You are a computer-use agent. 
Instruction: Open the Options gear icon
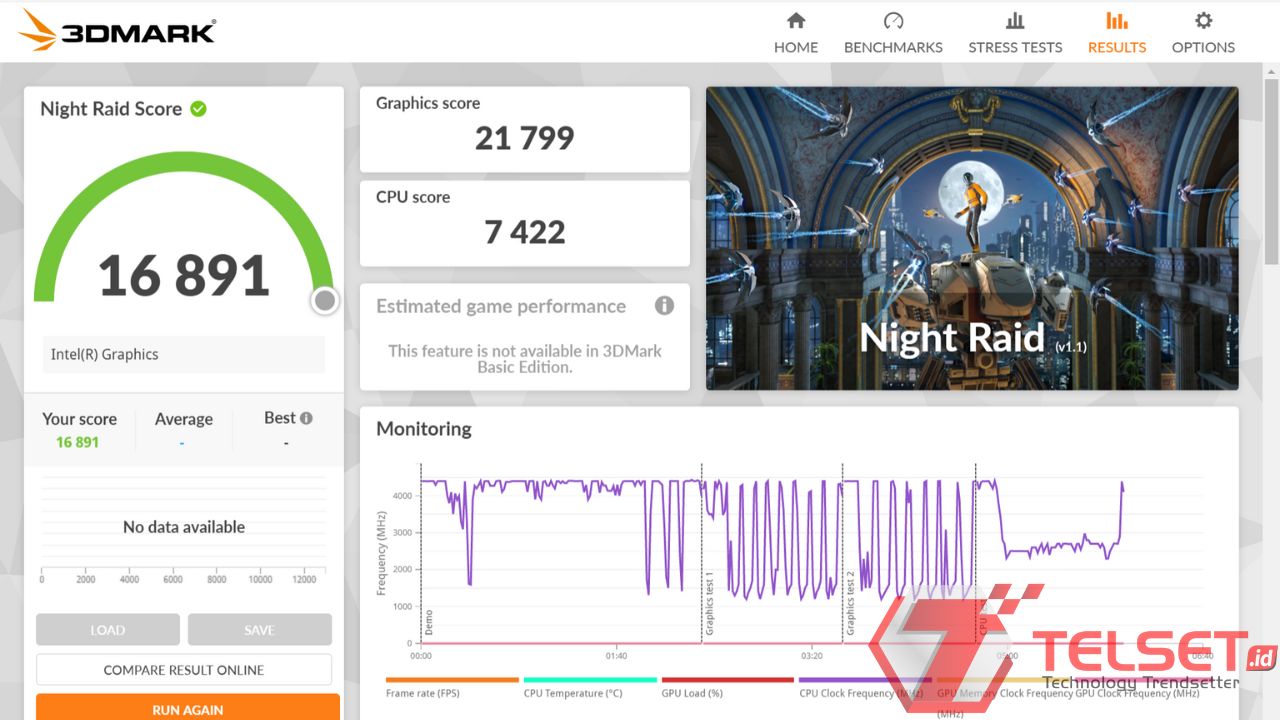click(x=1203, y=21)
